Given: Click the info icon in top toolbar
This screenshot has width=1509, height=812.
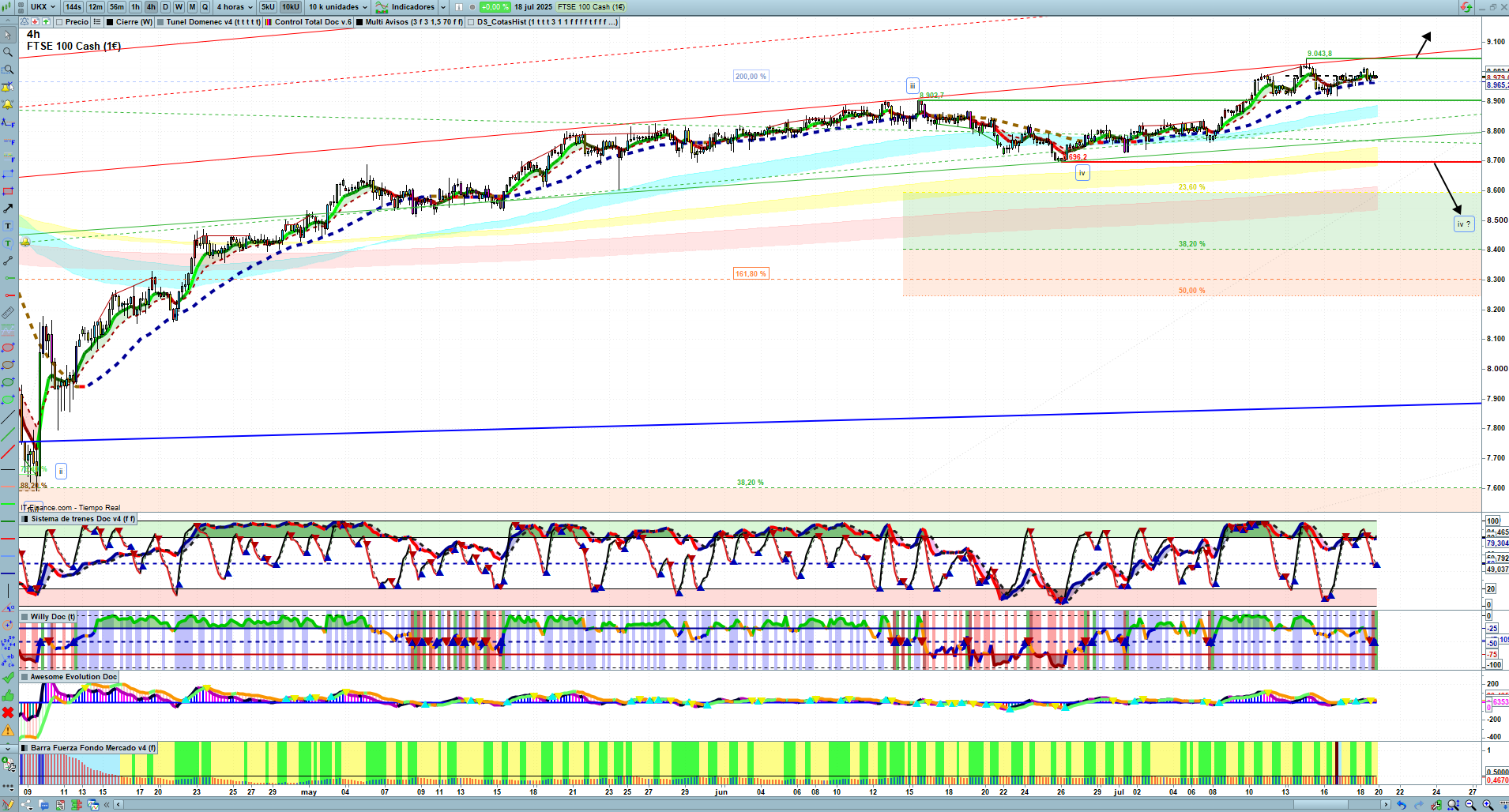Looking at the screenshot, I should 459,7.
